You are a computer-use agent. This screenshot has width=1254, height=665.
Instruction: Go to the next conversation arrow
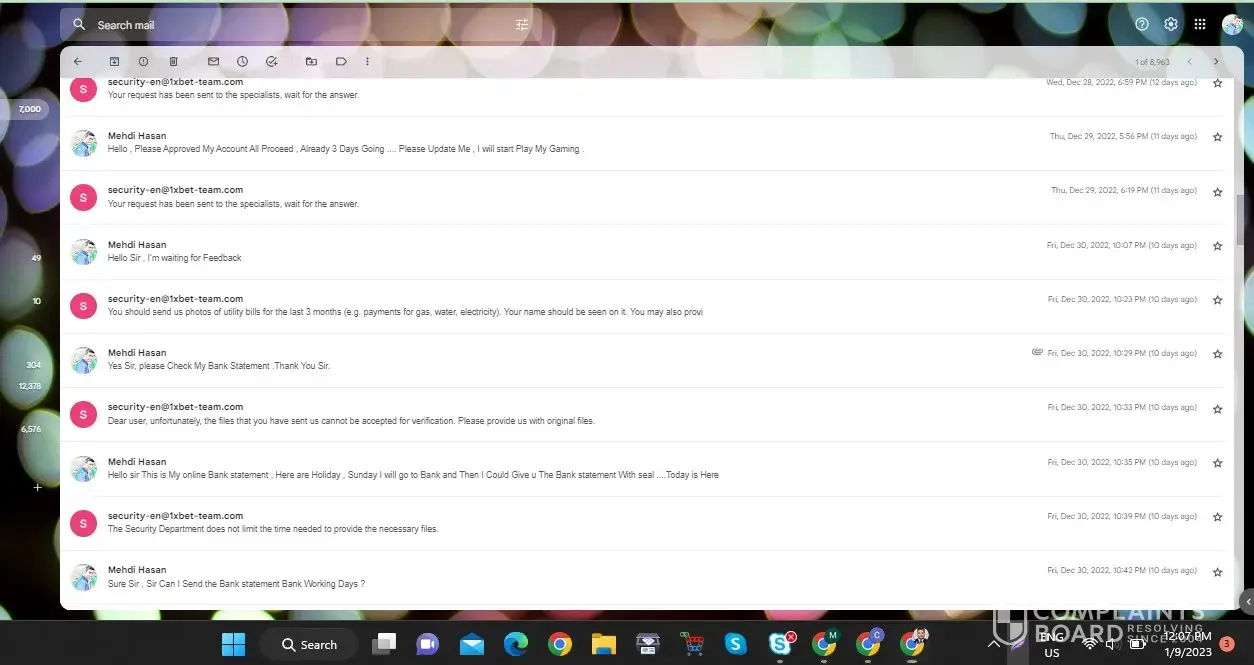click(x=1216, y=62)
